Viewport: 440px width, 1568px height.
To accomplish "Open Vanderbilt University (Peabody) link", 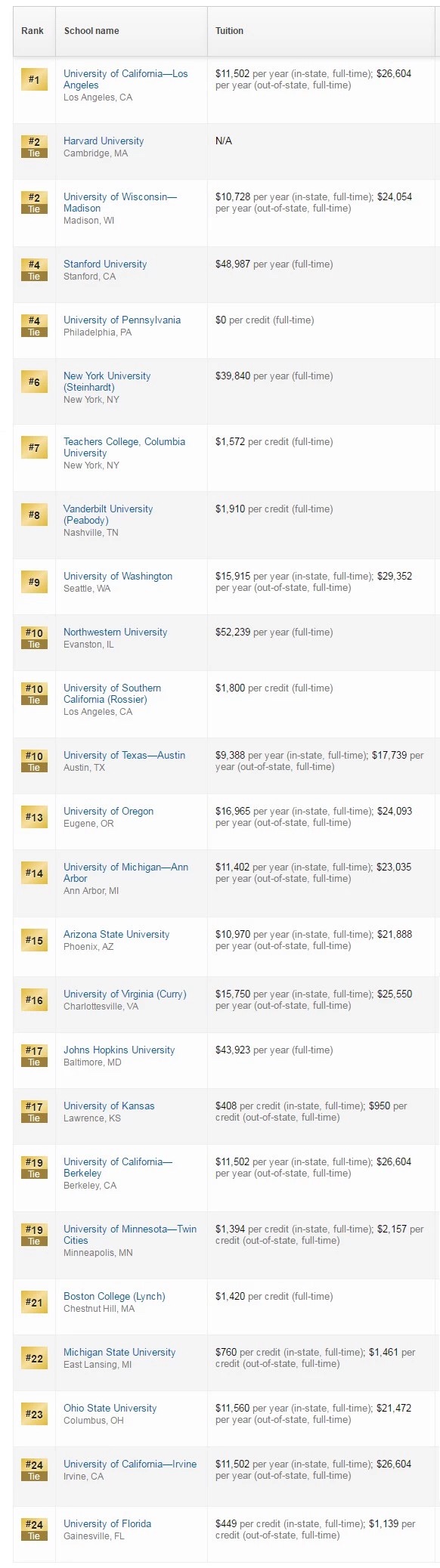I will [108, 515].
